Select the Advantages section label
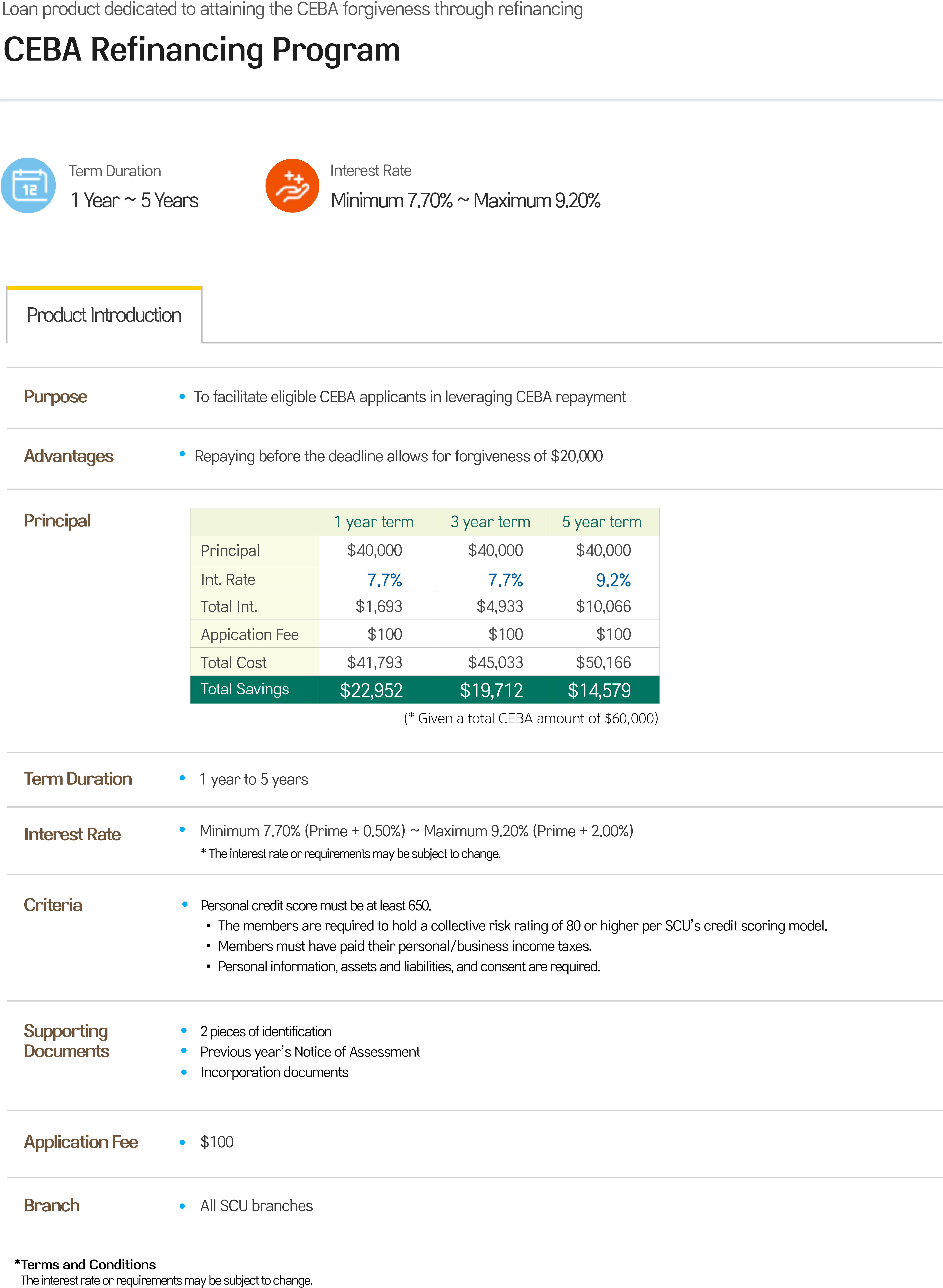943x1288 pixels. [x=68, y=456]
